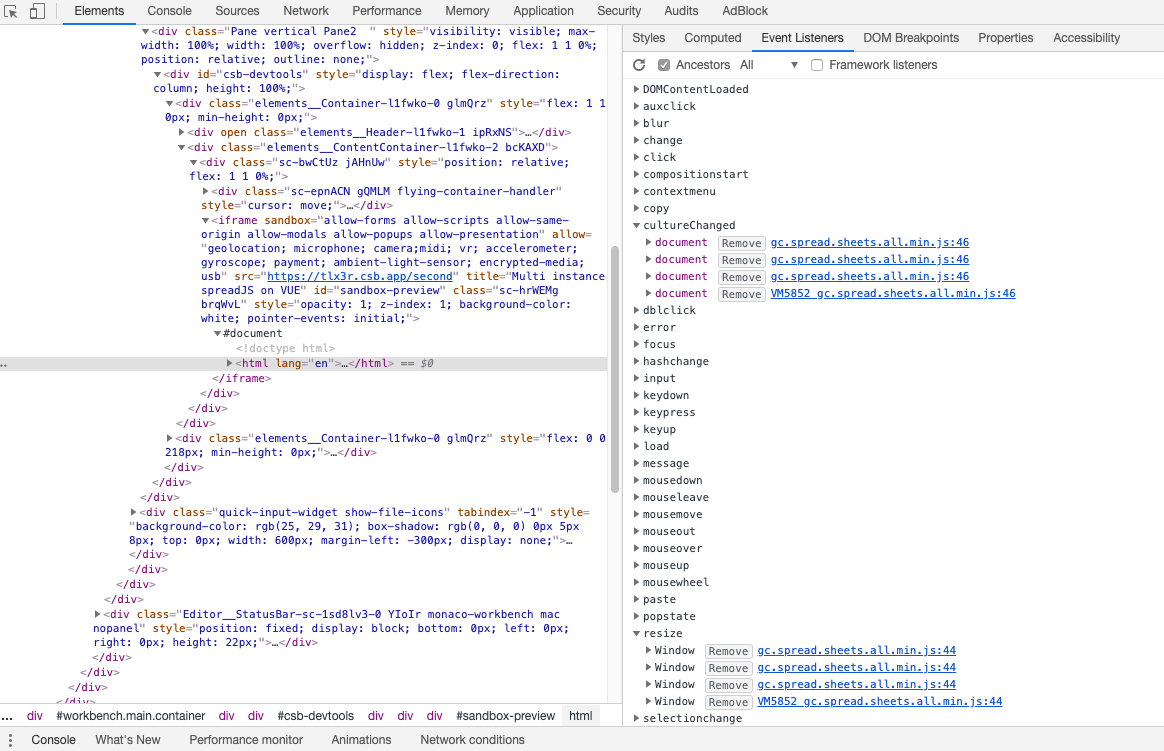The image size is (1164, 751).
Task: Expand the DOMContentLoaded listener entry
Action: (634, 89)
